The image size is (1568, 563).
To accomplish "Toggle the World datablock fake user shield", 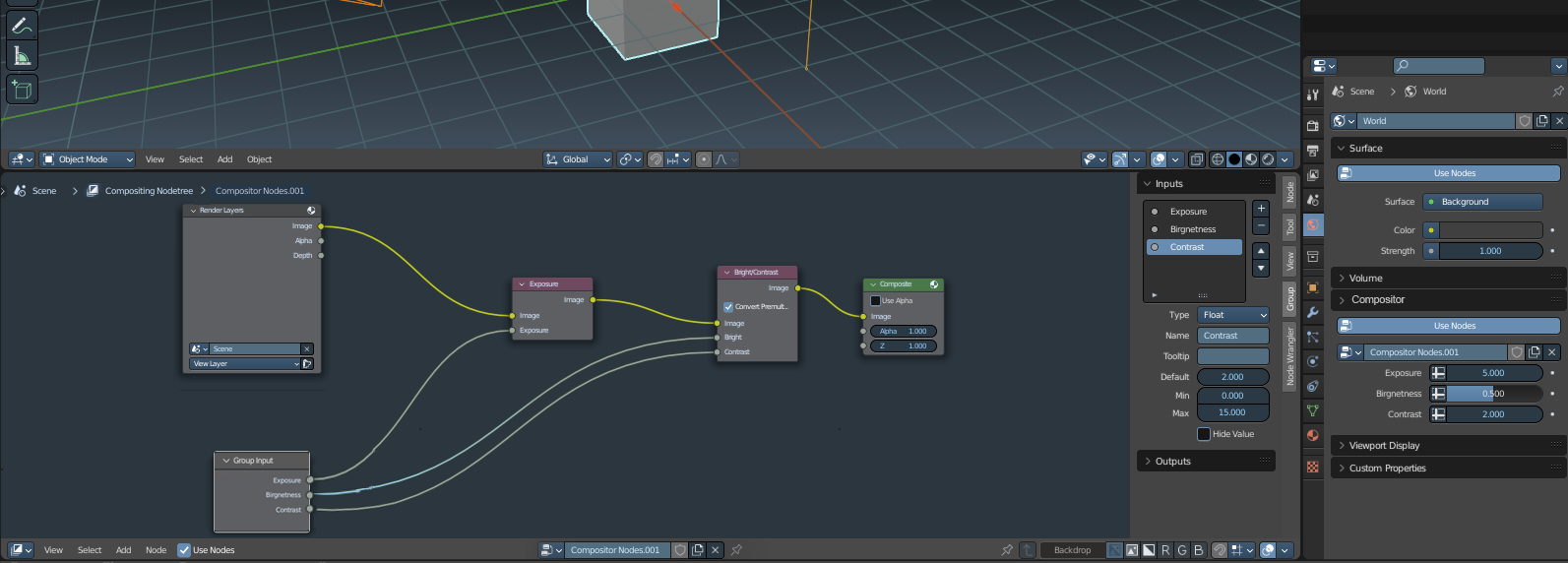I will (1525, 121).
